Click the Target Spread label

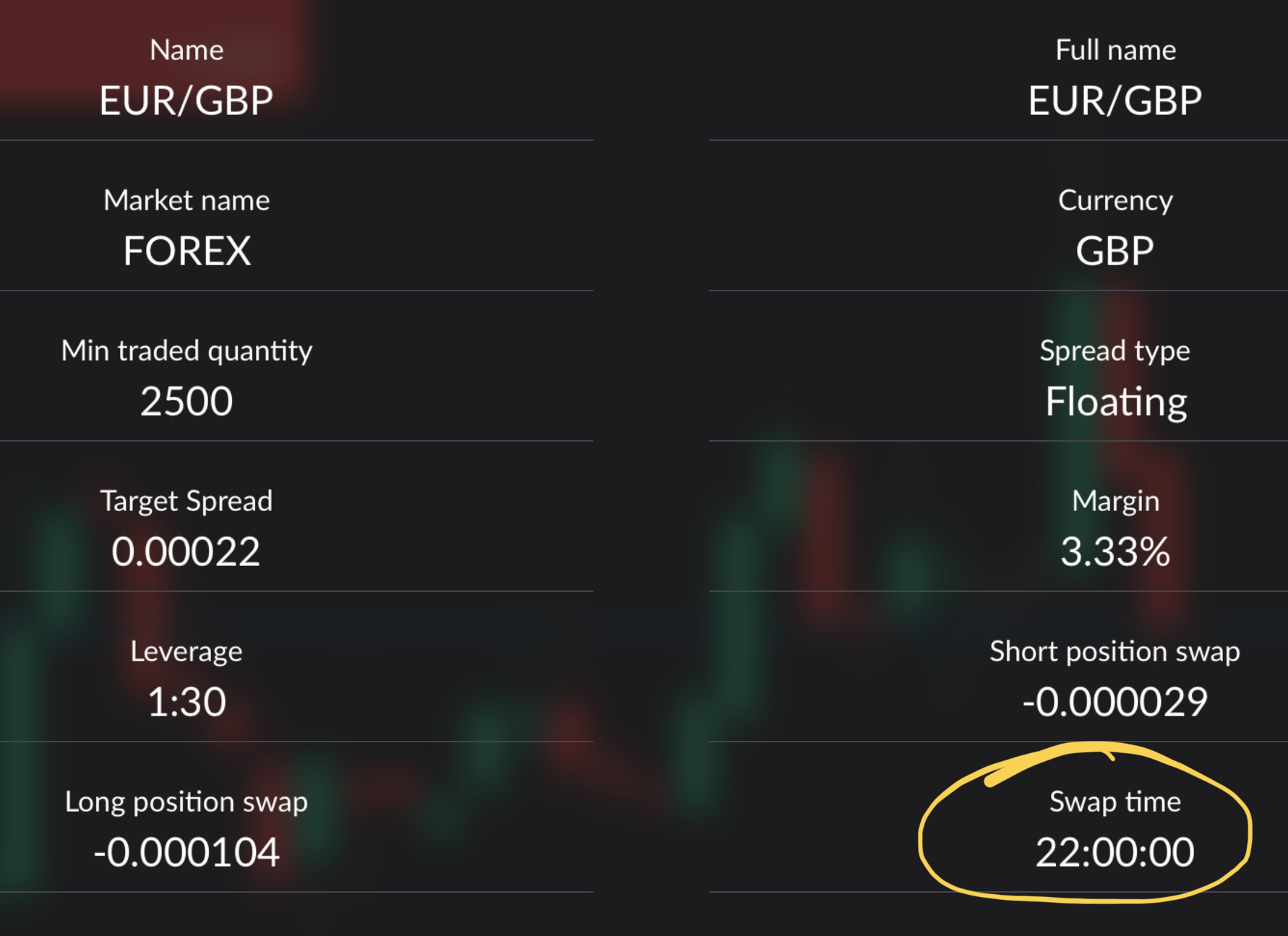(186, 502)
